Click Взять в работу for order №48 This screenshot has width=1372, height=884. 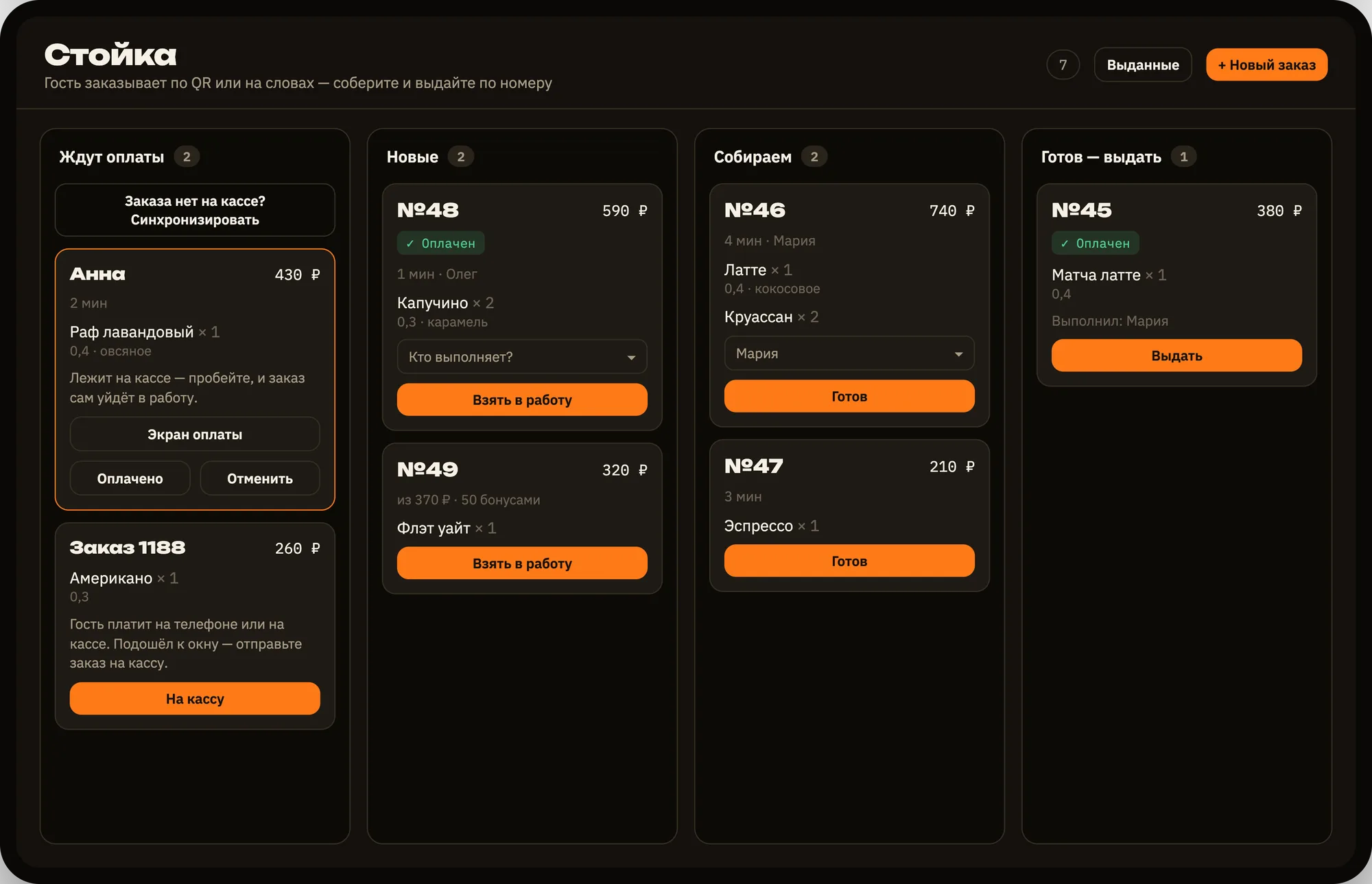coord(522,399)
